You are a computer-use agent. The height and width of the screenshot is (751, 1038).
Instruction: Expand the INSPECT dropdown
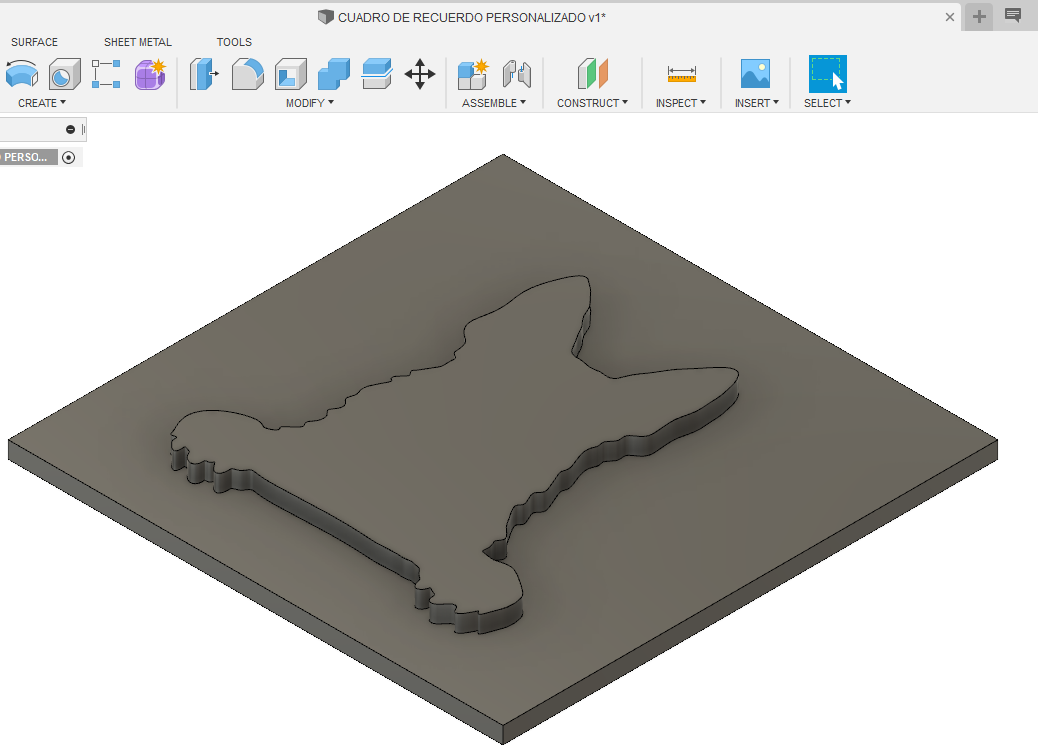pyautogui.click(x=681, y=103)
